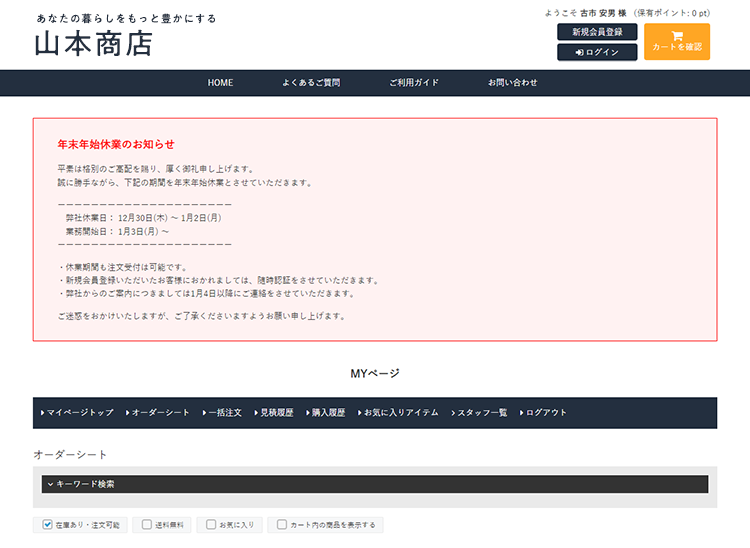Open お問い合わせ contact page
The width and height of the screenshot is (750, 548).
tap(512, 82)
